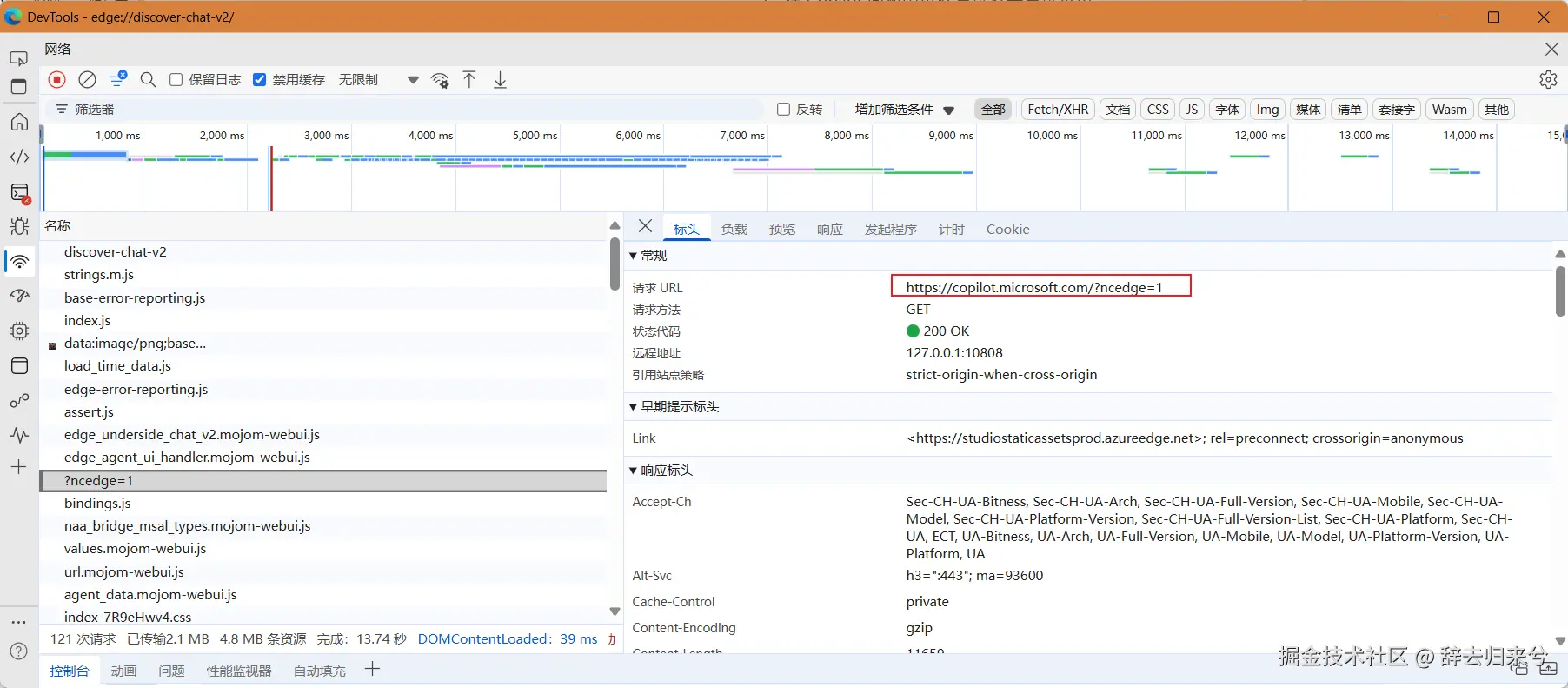Switch to the 响应 response tab

[x=830, y=229]
